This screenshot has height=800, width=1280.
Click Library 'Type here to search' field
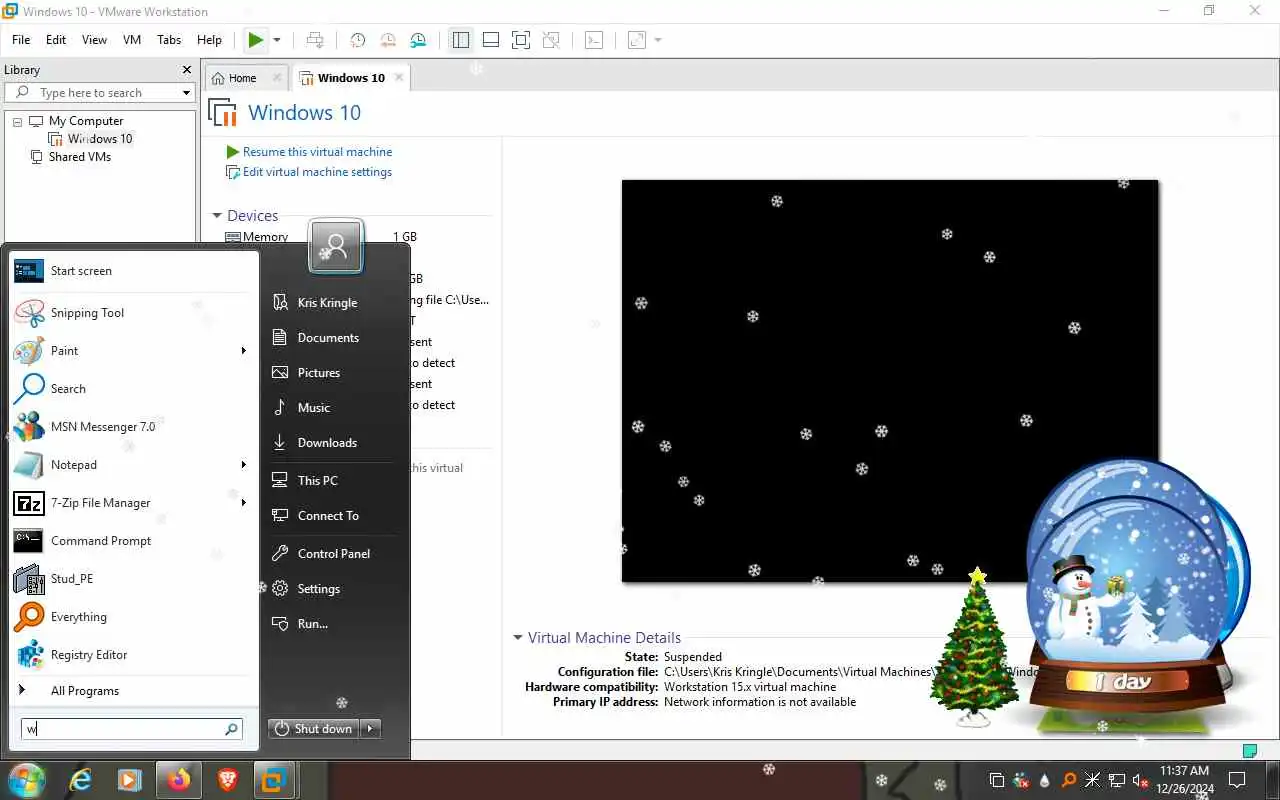click(x=99, y=93)
